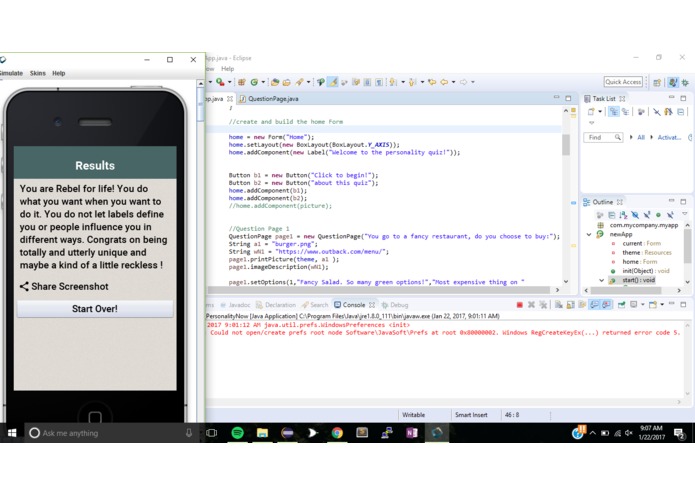Open the Back navigation history dropdown
This screenshot has width=695, height=494.
[453, 82]
